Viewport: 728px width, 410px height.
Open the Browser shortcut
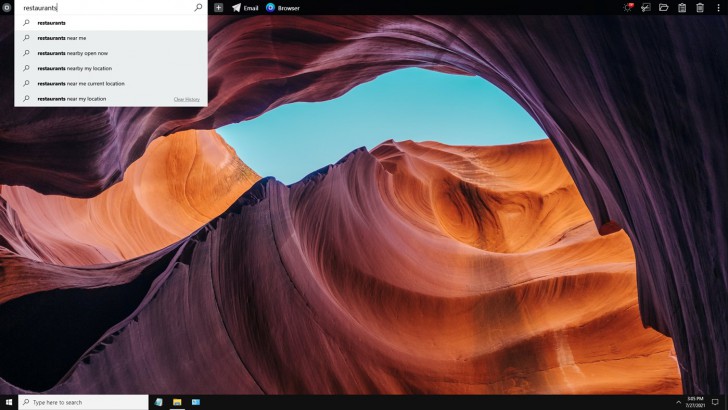(283, 8)
